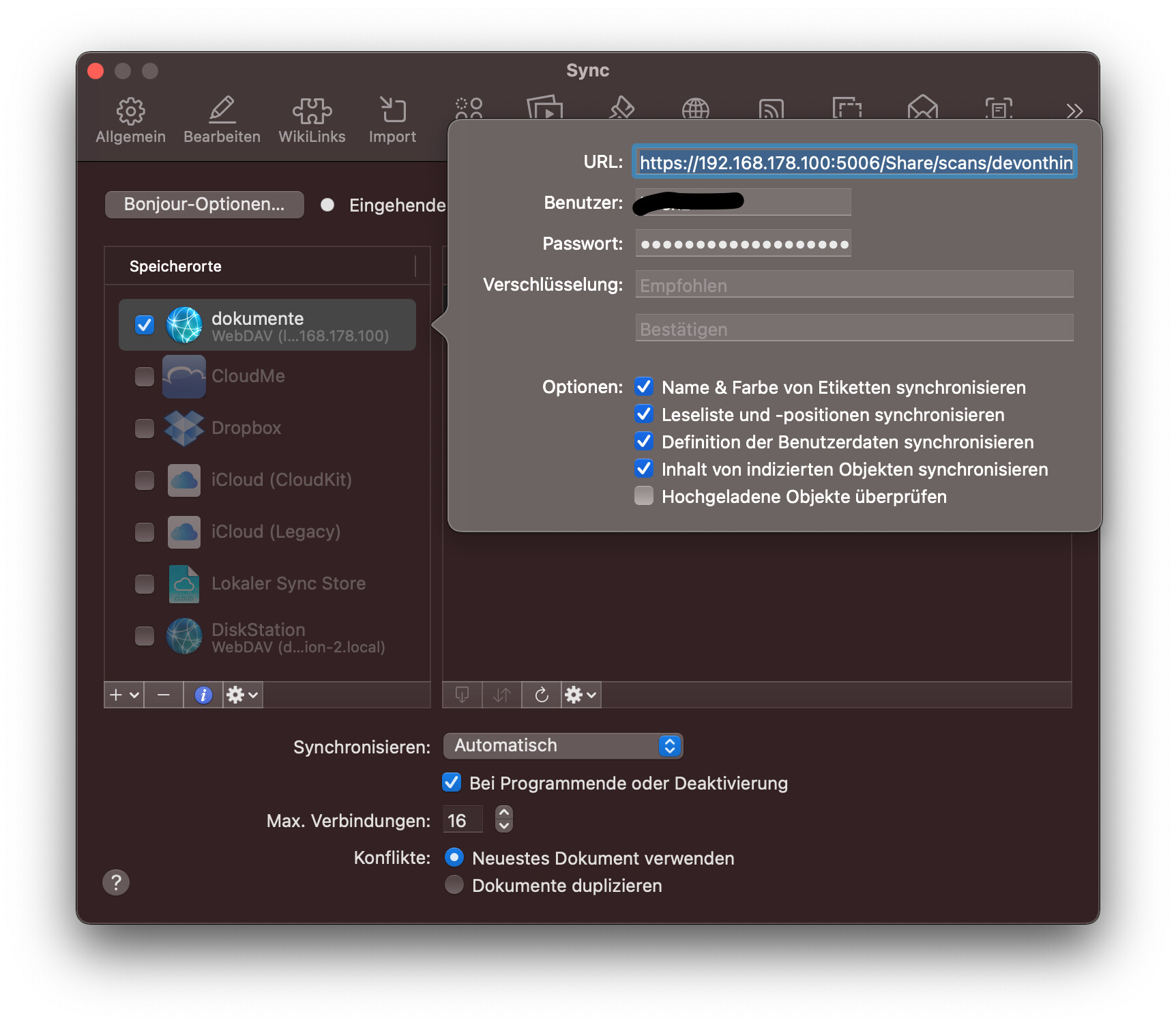Remove selected location with minus button

[163, 695]
